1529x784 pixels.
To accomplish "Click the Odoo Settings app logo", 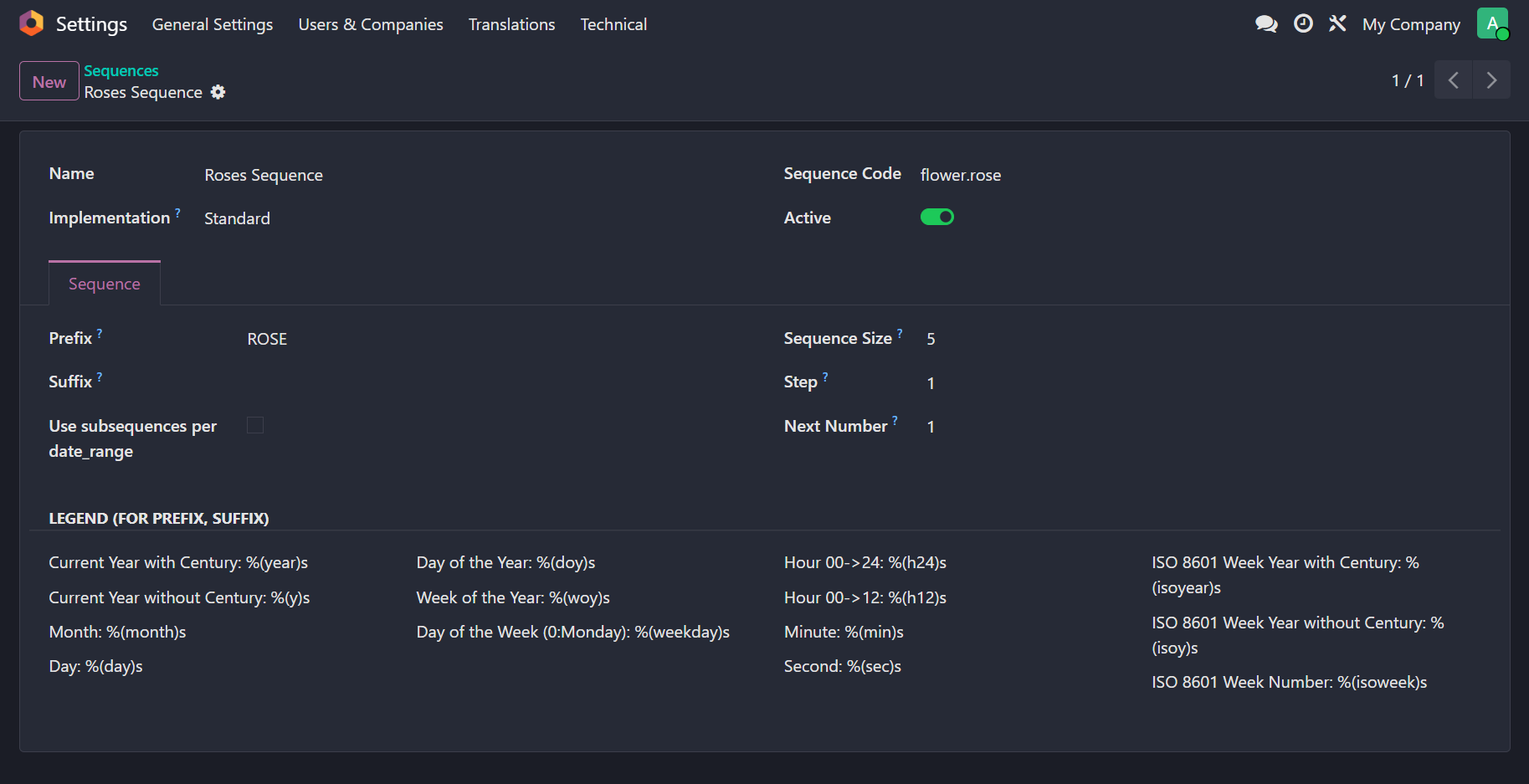I will click(31, 23).
